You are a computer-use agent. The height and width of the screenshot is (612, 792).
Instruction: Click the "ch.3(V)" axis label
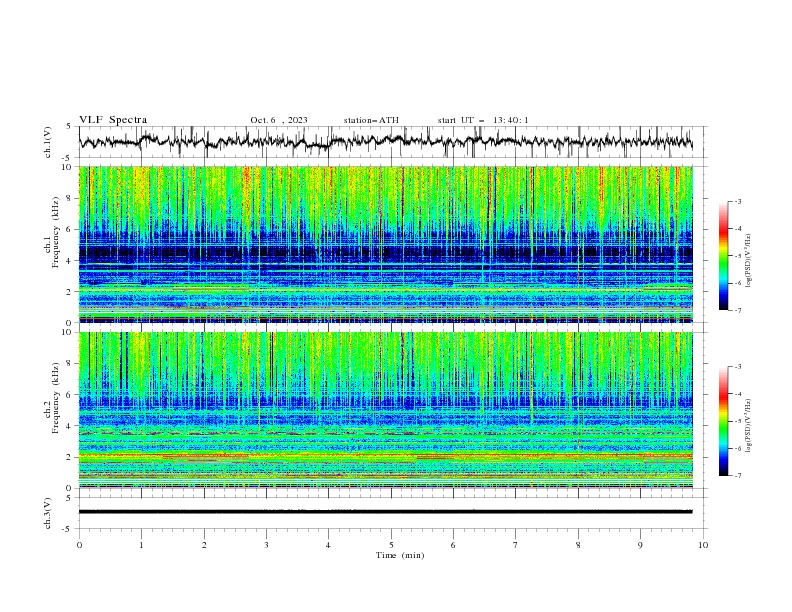pos(48,513)
